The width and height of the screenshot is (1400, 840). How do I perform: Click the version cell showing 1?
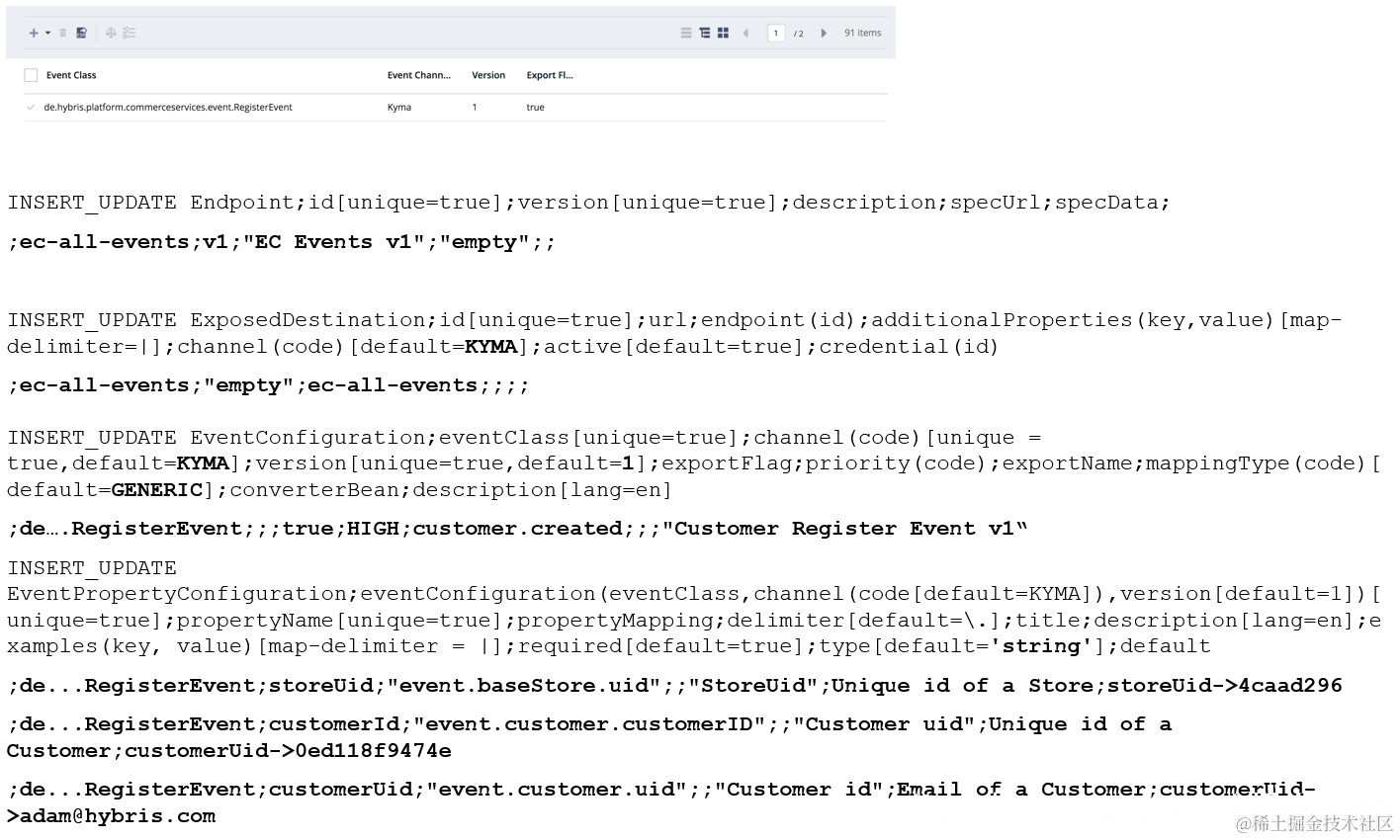pos(475,107)
